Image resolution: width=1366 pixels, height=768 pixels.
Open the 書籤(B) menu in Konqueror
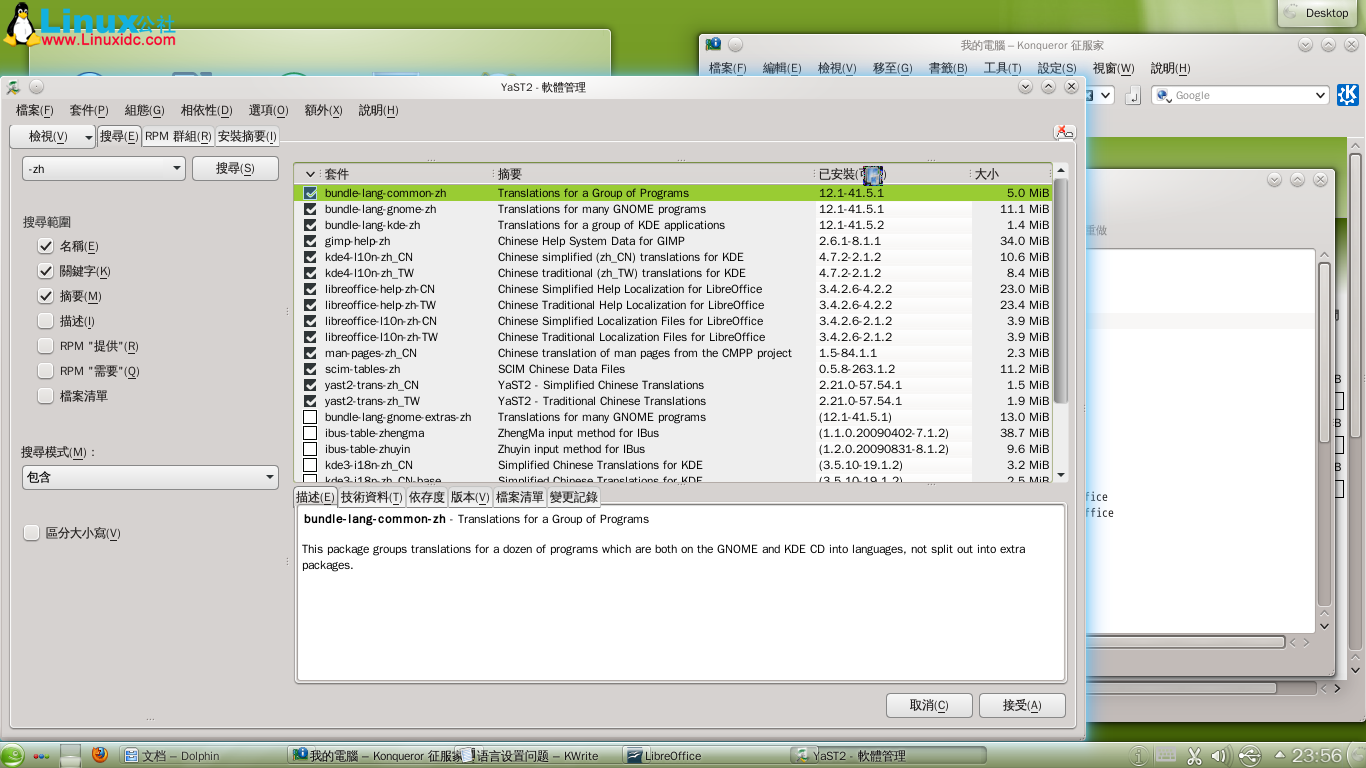tap(948, 68)
